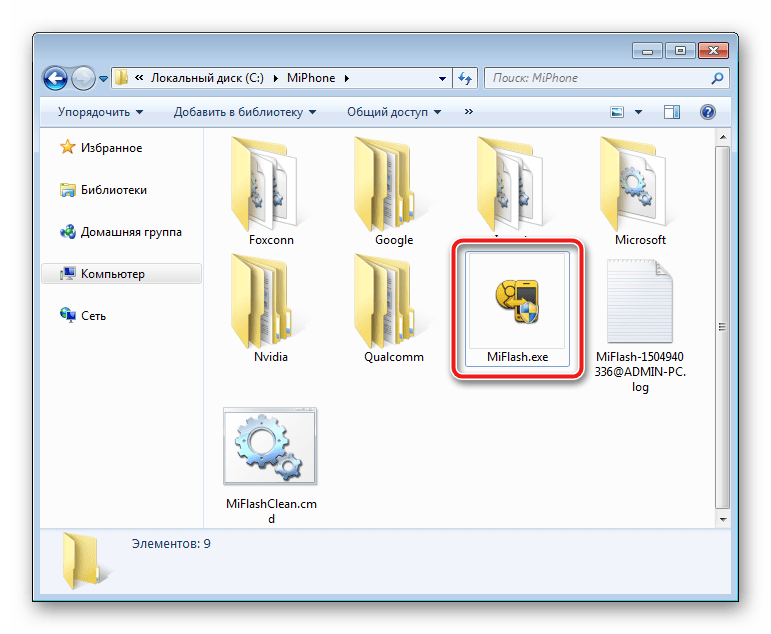Image resolution: width=771 pixels, height=634 pixels.
Task: Open the view options dropdown arrow
Action: point(638,112)
